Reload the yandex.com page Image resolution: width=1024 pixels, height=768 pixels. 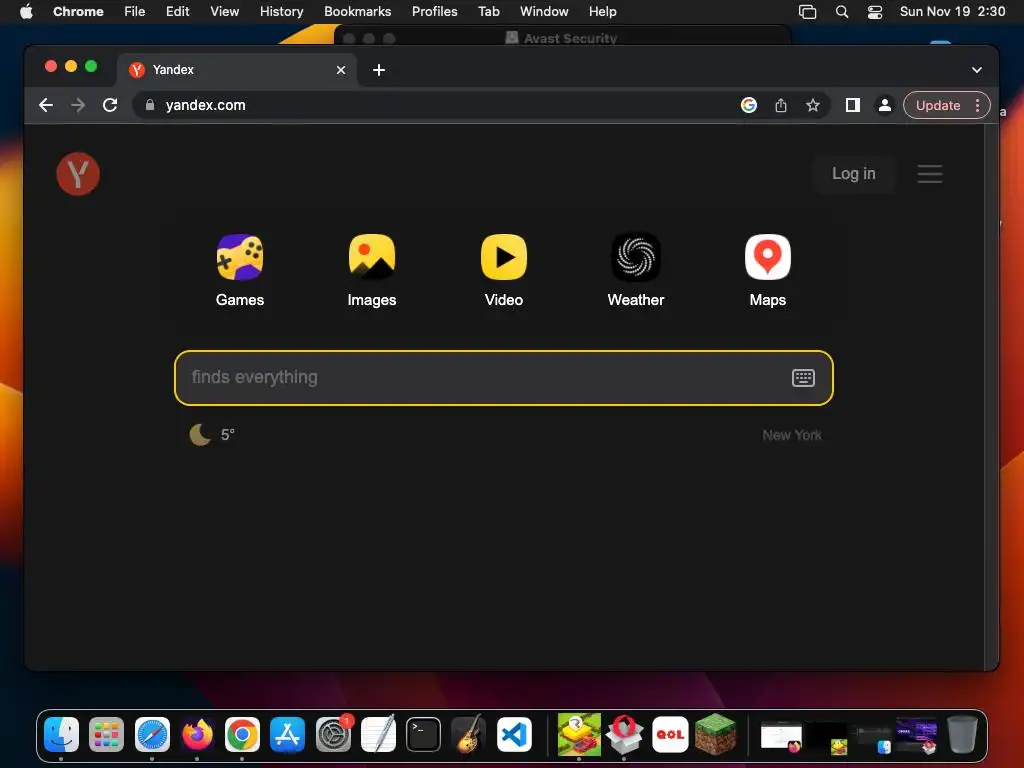(110, 105)
